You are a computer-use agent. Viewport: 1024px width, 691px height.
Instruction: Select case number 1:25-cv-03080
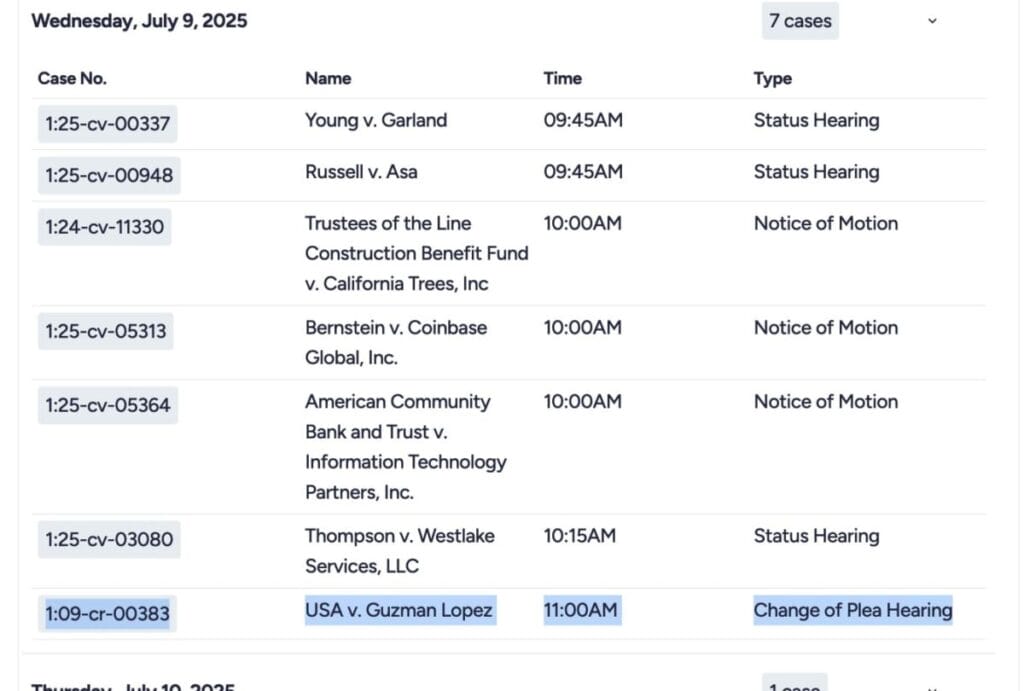109,540
